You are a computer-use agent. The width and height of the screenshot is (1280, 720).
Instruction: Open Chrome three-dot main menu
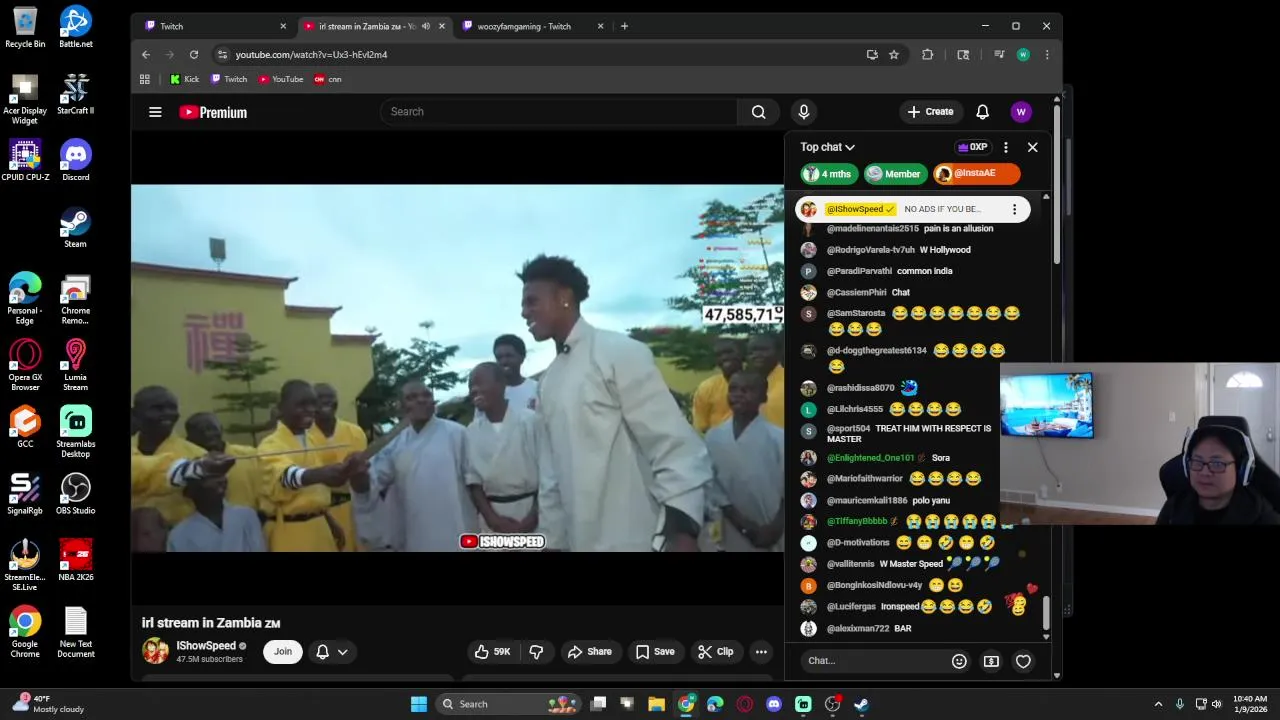click(1047, 55)
